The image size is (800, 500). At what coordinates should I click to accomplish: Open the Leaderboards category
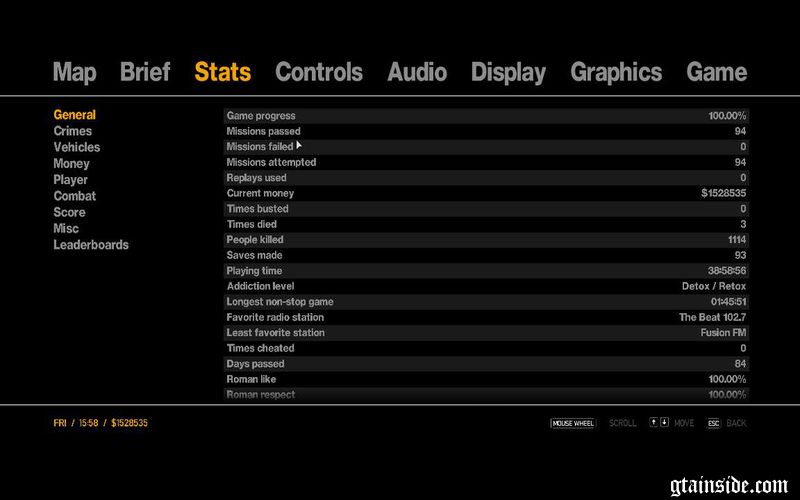click(91, 245)
